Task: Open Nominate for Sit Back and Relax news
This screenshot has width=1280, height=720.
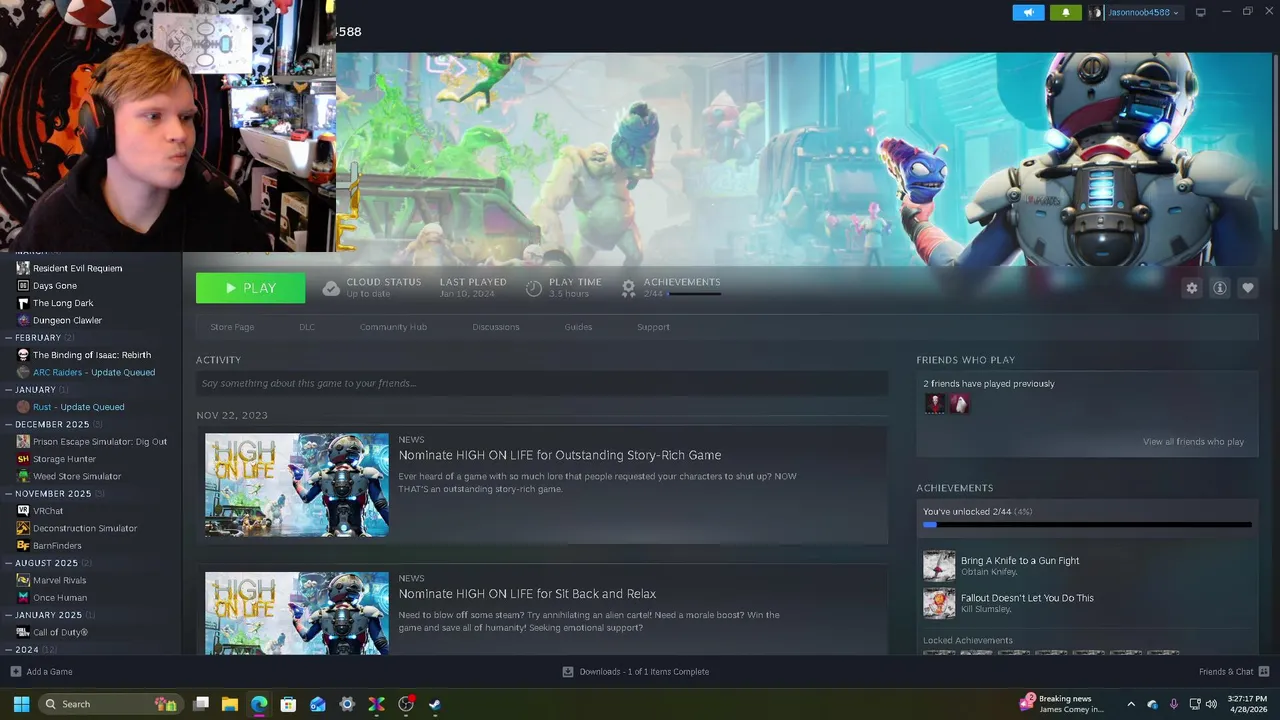Action: 527,594
